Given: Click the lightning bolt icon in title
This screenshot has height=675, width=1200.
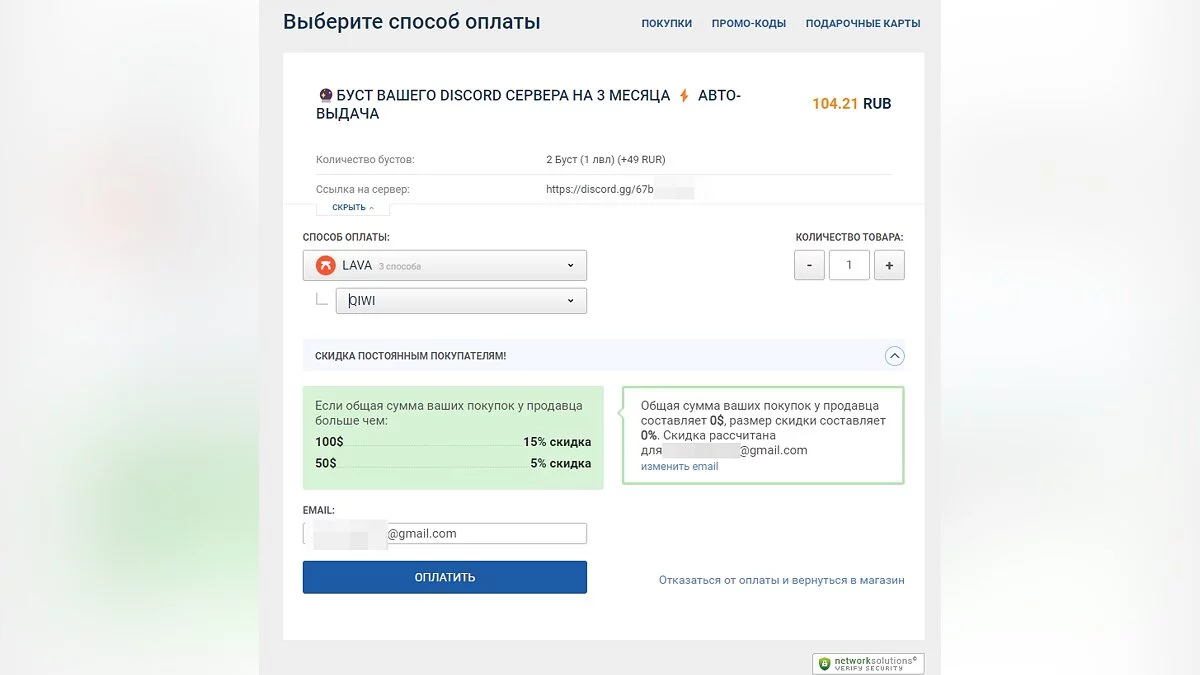Looking at the screenshot, I should 684,96.
